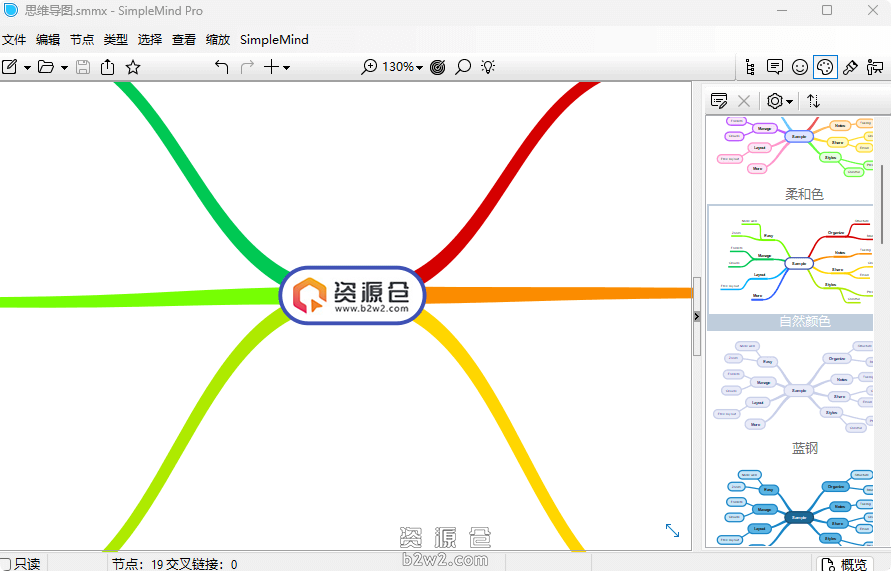Toggle the style palette panel

coord(825,67)
